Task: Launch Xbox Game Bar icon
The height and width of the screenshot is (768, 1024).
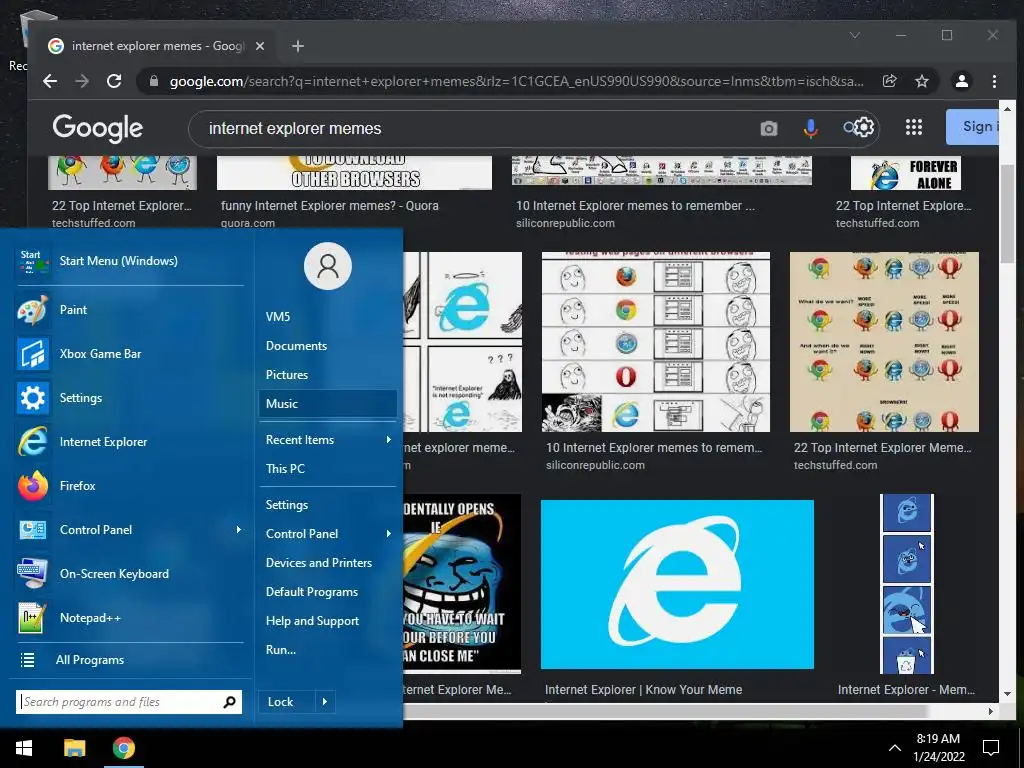Action: 33,353
